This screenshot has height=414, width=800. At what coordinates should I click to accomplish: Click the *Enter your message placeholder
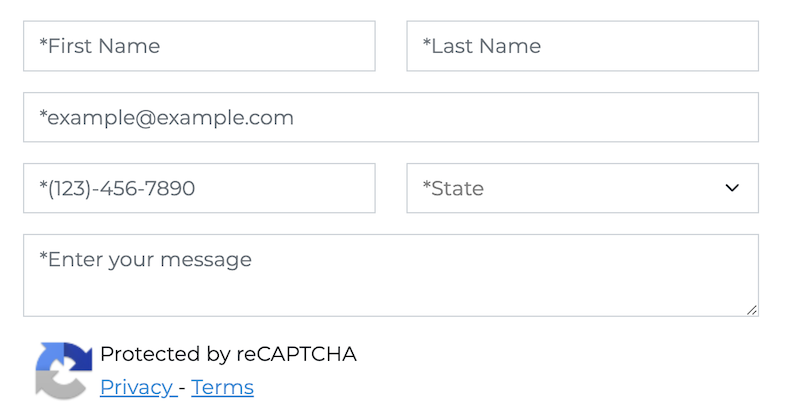(146, 260)
